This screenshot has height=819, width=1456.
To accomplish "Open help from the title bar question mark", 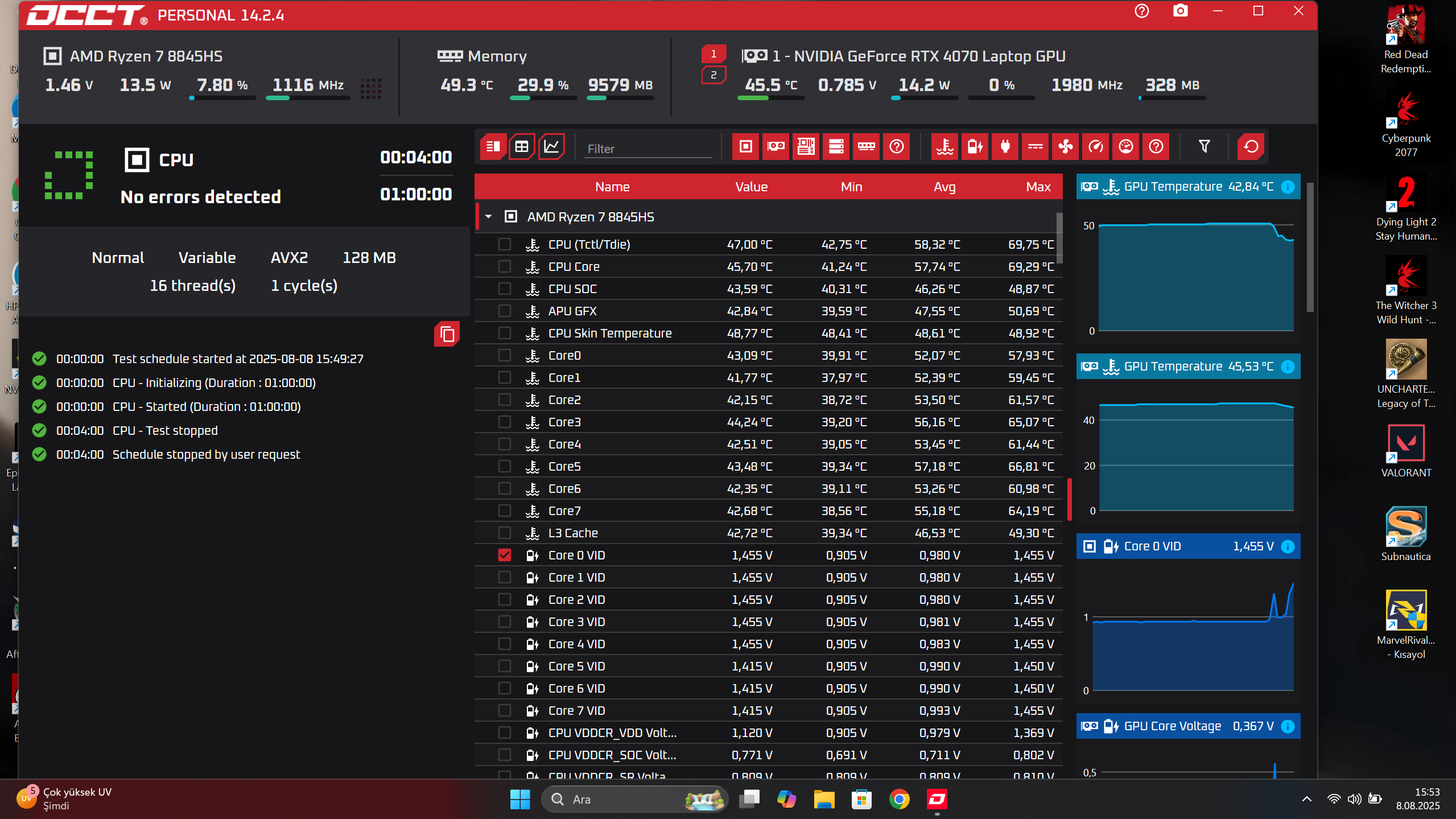I will 1142,11.
